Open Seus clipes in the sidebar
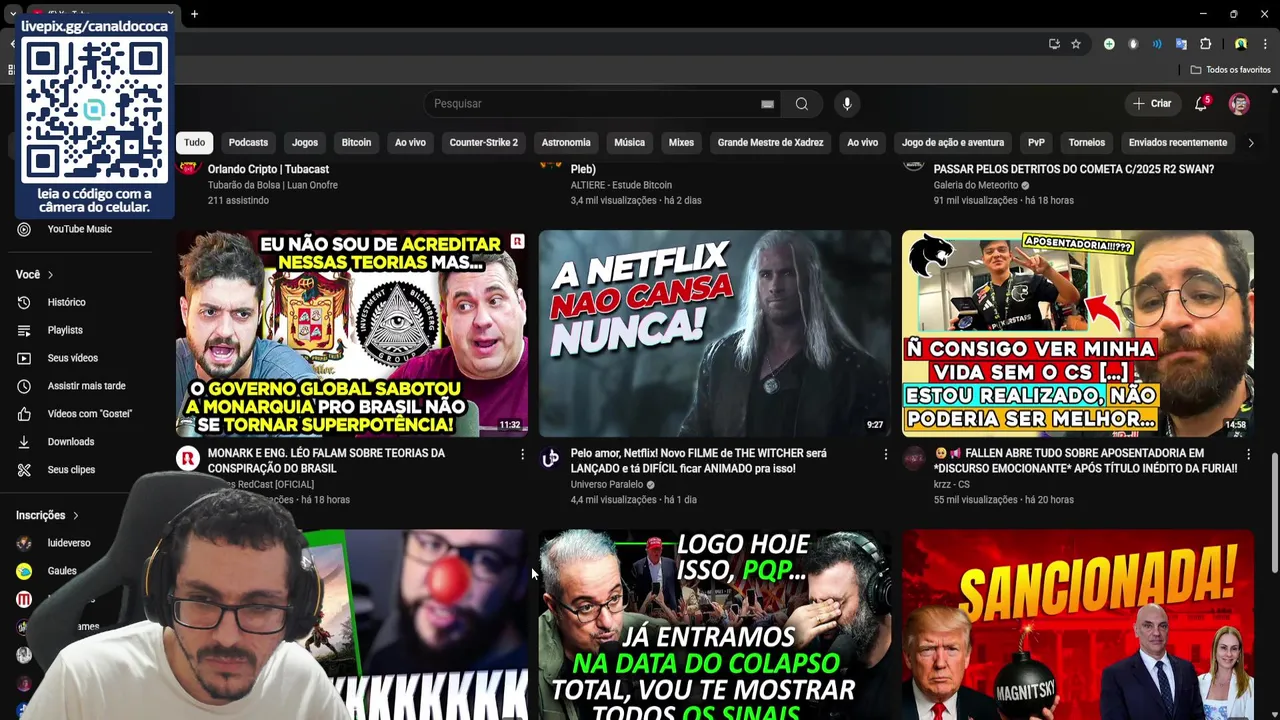 tap(71, 470)
